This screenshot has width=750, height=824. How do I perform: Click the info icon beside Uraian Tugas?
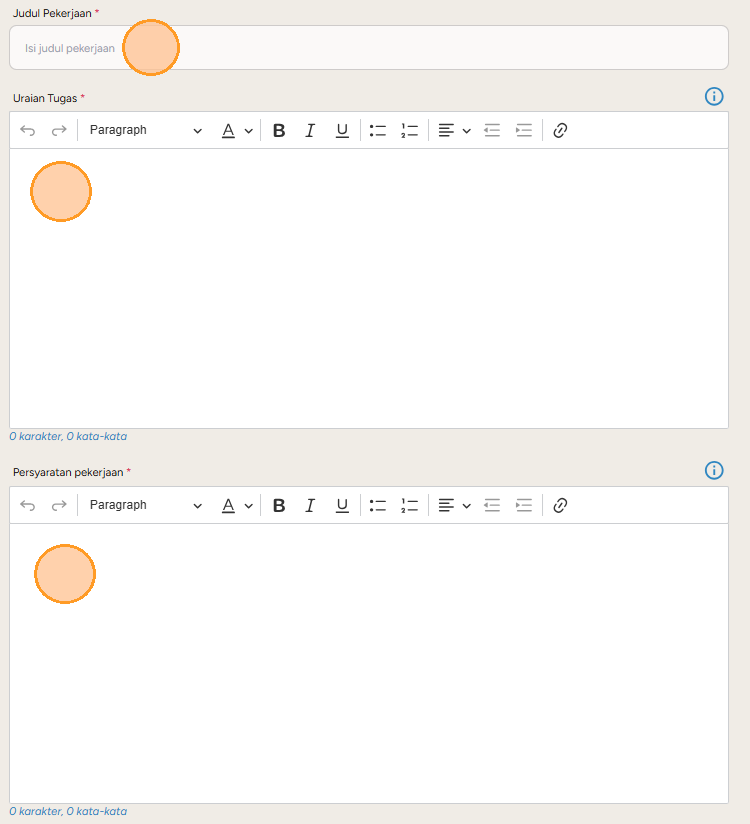(714, 96)
